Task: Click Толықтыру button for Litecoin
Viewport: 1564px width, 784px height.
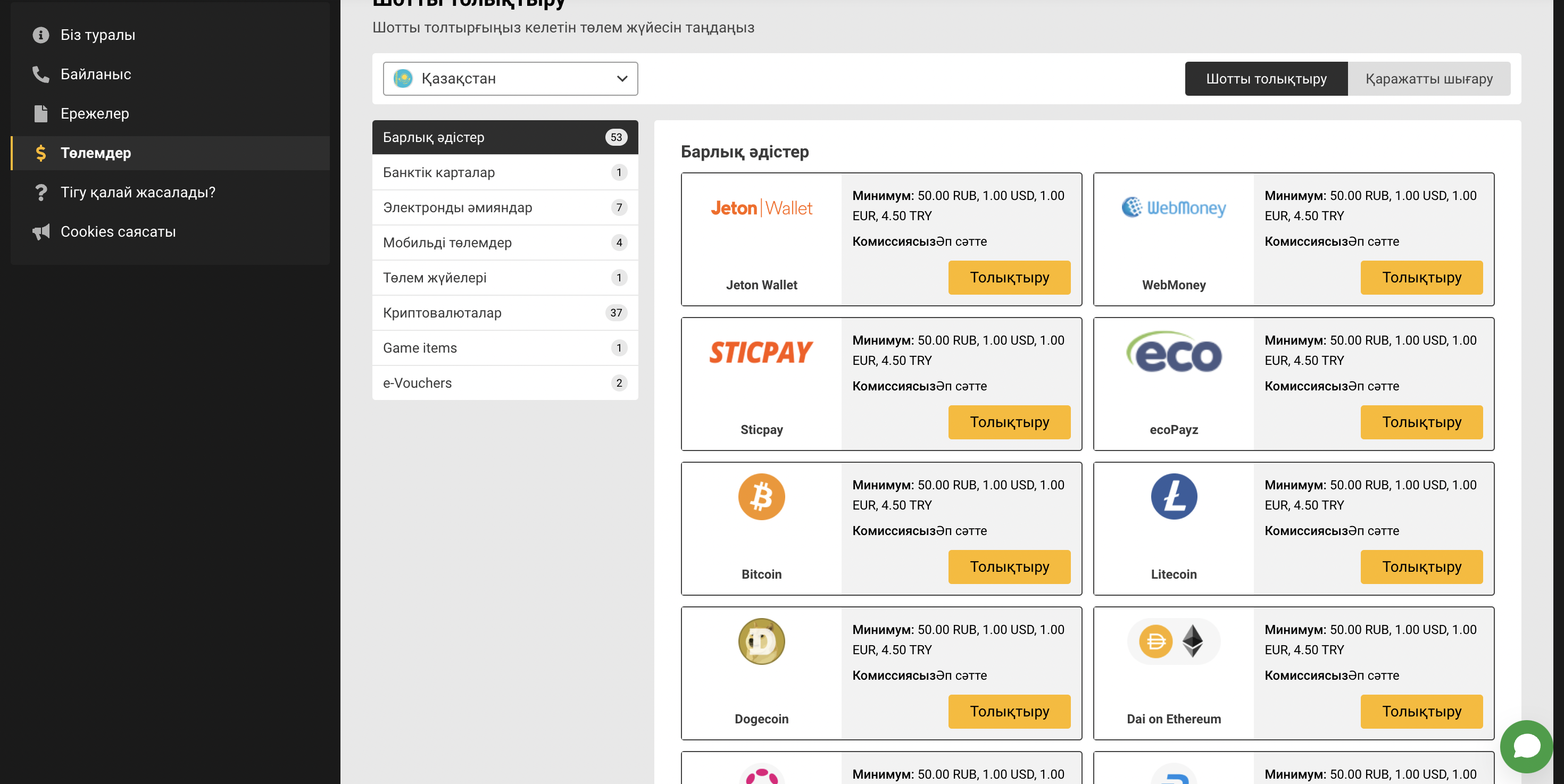Action: [x=1421, y=567]
